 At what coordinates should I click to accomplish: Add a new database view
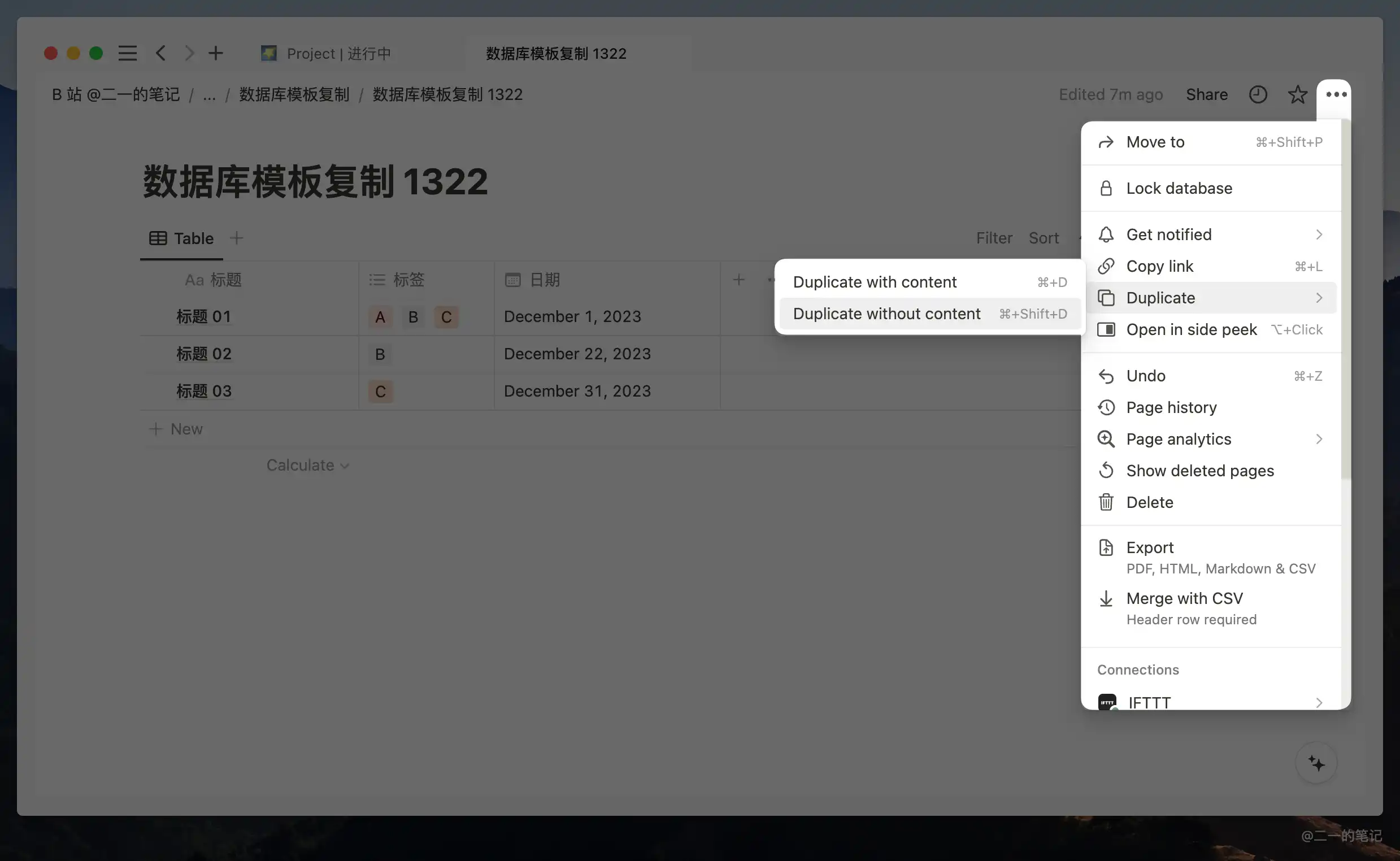236,238
